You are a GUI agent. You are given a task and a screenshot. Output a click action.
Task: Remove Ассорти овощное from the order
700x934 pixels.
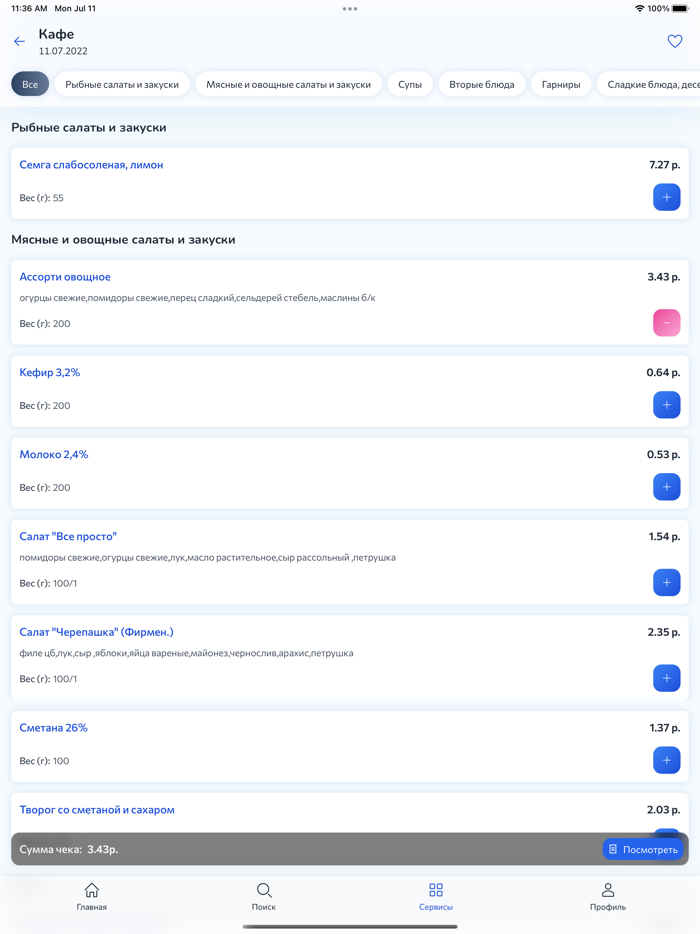click(666, 323)
